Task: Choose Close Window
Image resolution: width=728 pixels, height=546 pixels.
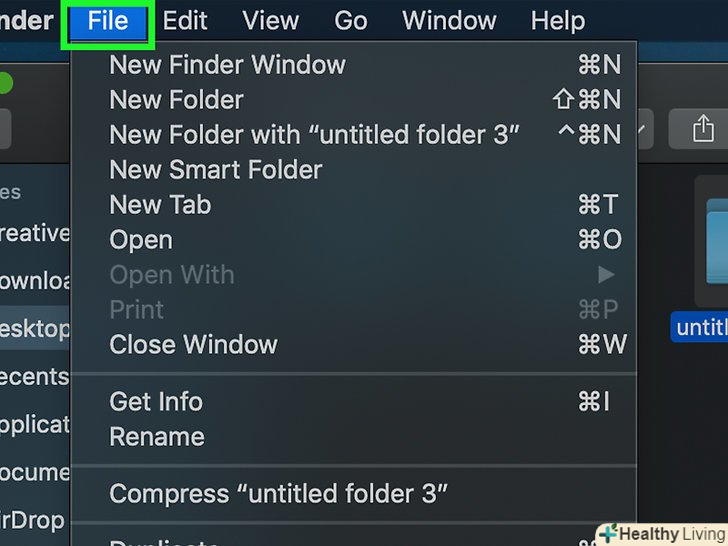Action: click(193, 345)
